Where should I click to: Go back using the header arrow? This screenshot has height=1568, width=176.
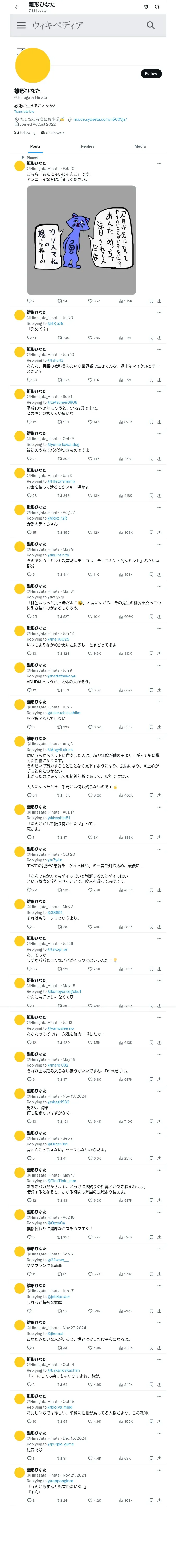(16, 7)
